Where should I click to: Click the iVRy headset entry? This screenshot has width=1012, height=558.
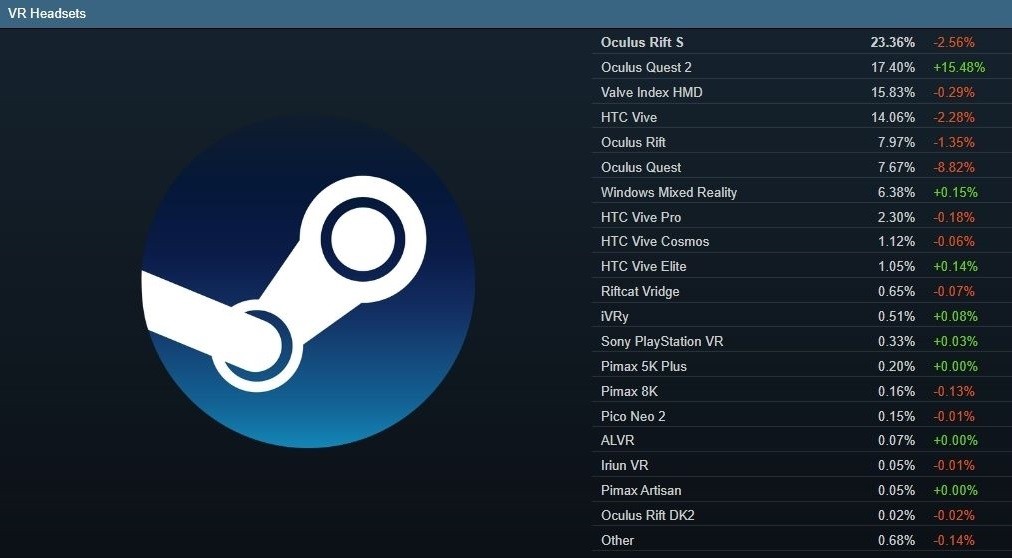tap(615, 317)
